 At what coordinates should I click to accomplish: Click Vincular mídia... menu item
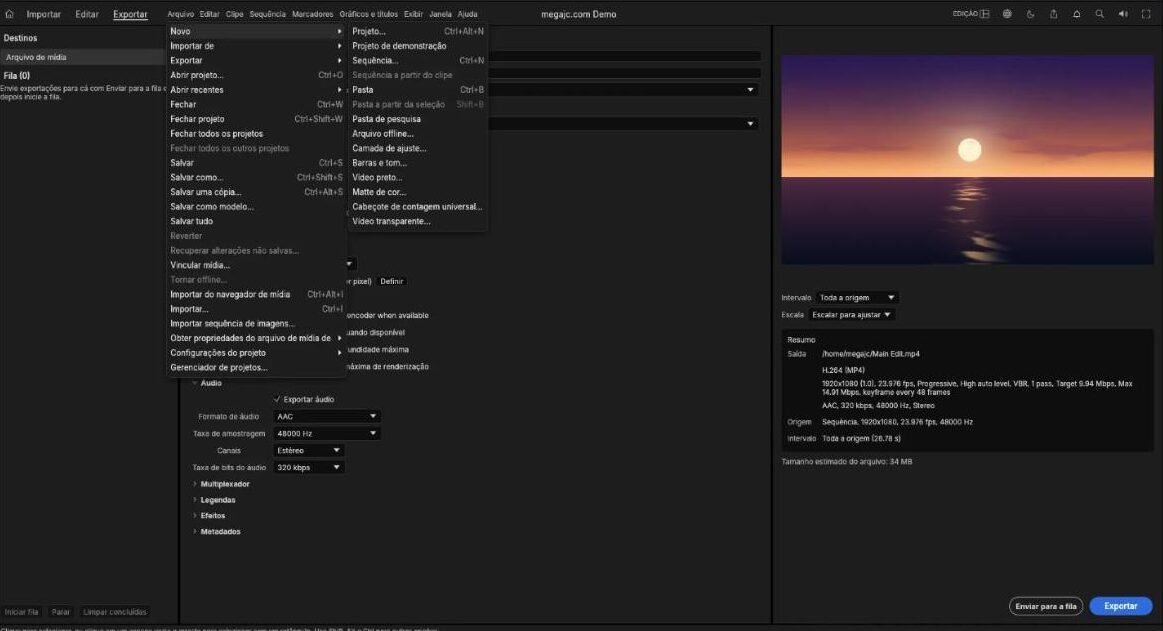click(x=256, y=265)
